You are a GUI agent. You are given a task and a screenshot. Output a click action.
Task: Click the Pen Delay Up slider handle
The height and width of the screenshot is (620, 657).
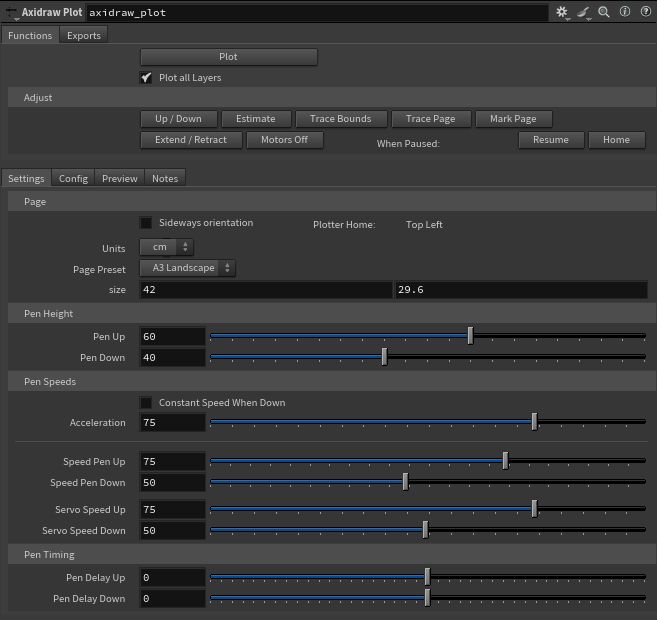tap(427, 577)
